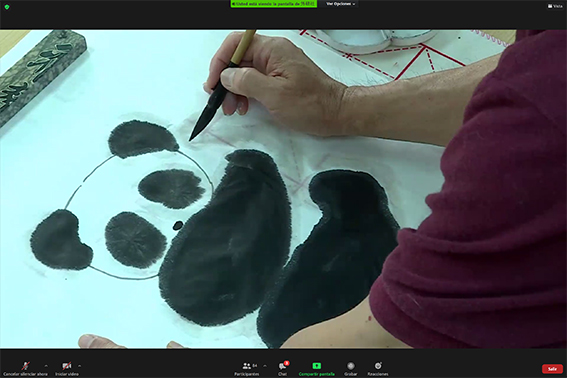Click the green screen-sharing status banner
This screenshot has width=567, height=378.
click(x=274, y=4)
